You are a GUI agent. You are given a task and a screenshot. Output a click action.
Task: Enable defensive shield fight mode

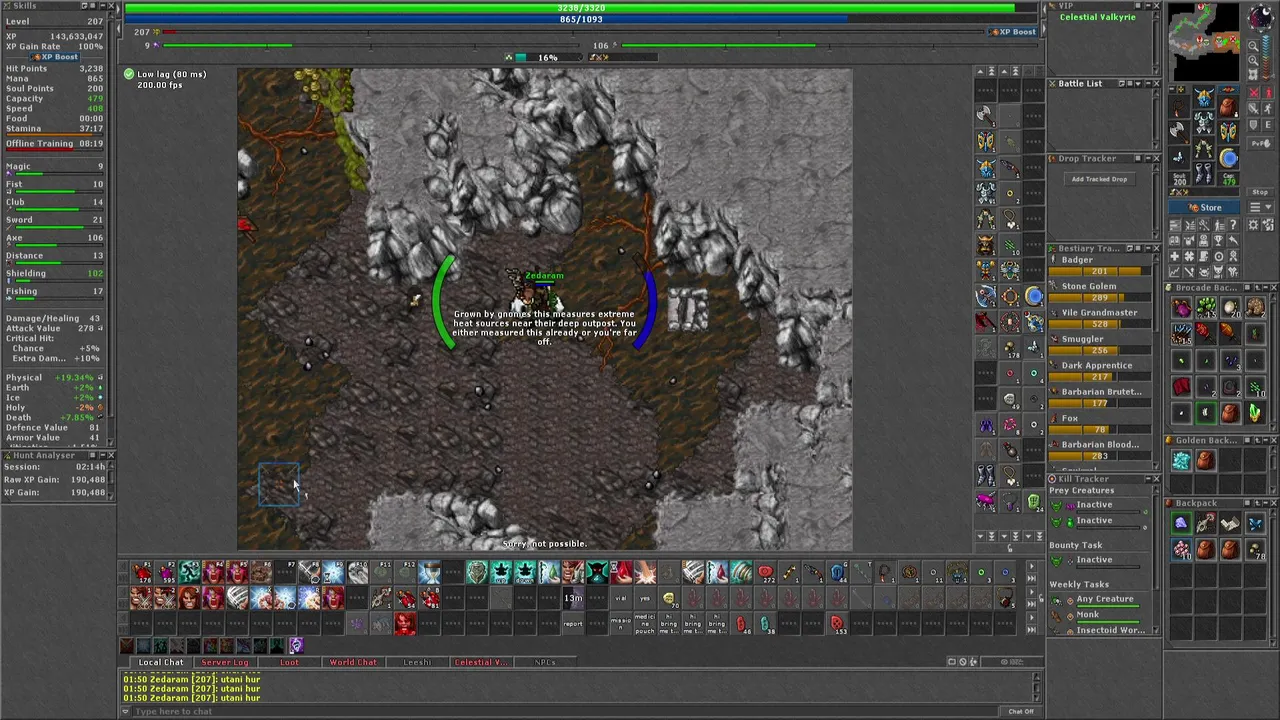tap(1254, 124)
